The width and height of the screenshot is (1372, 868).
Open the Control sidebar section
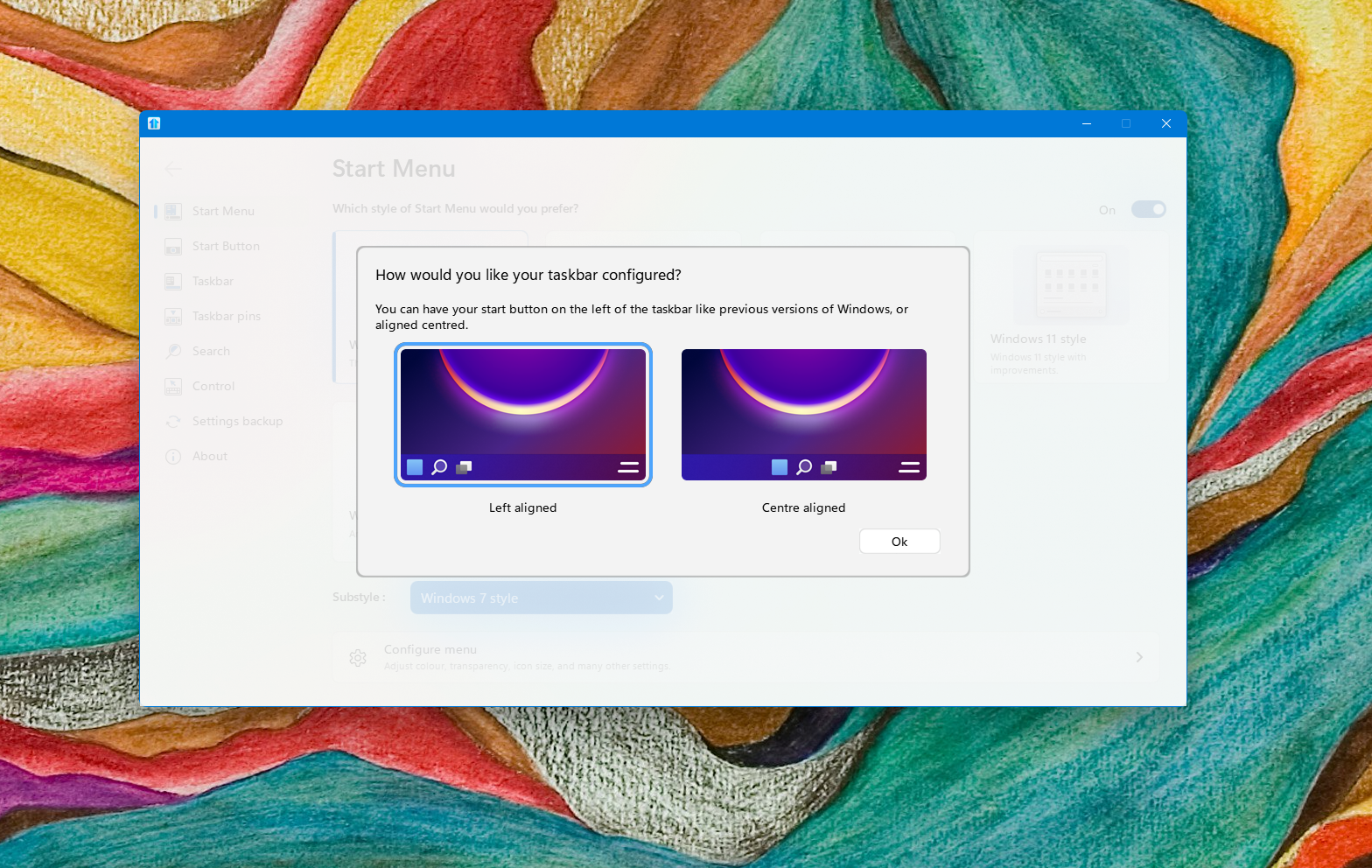232,386
